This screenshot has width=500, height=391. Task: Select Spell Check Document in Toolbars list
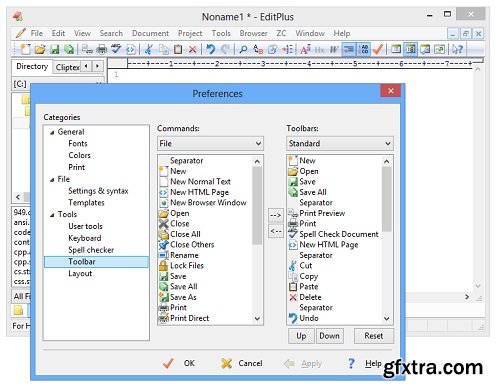pyautogui.click(x=339, y=234)
